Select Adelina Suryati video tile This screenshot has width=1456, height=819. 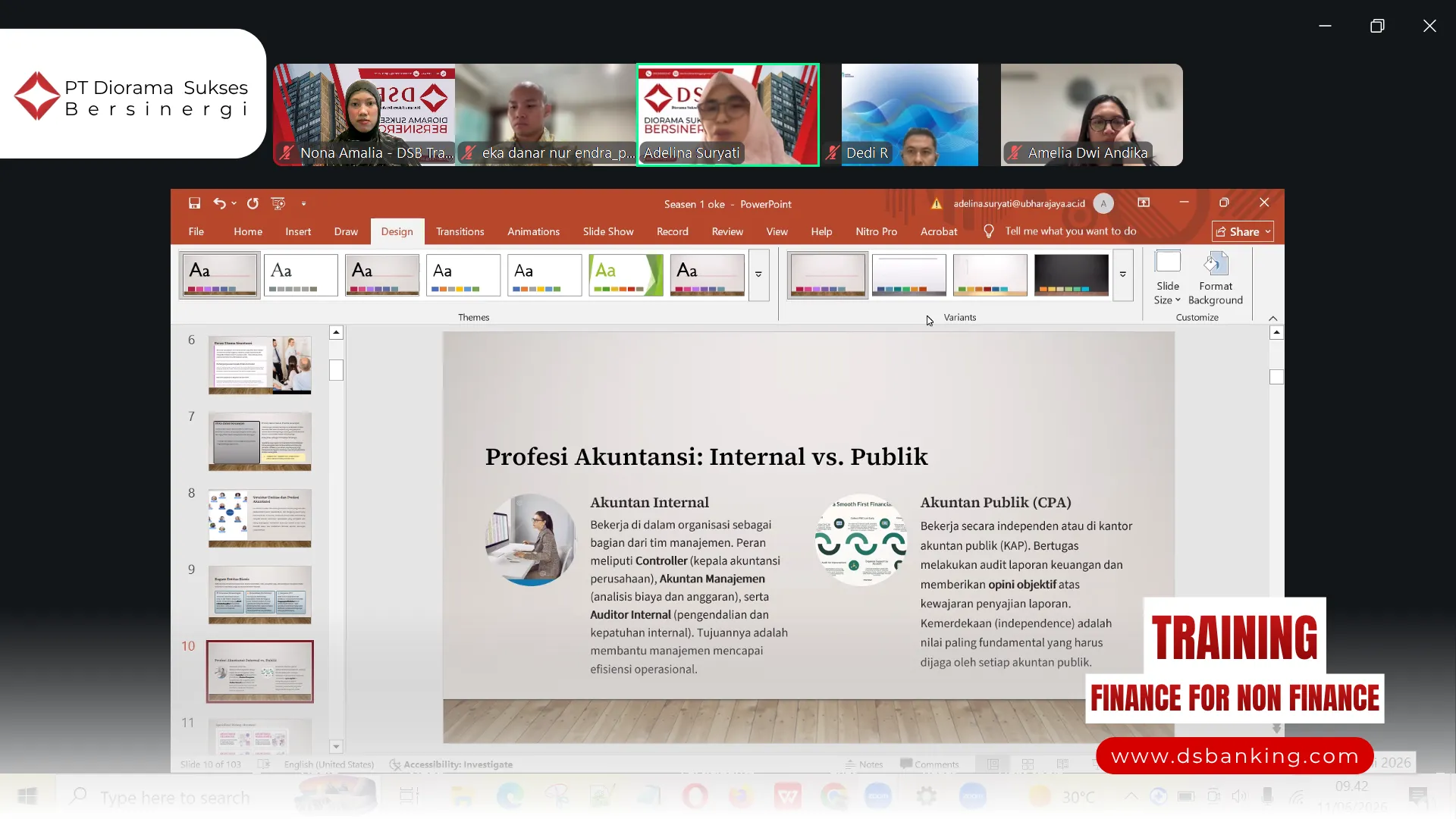728,115
